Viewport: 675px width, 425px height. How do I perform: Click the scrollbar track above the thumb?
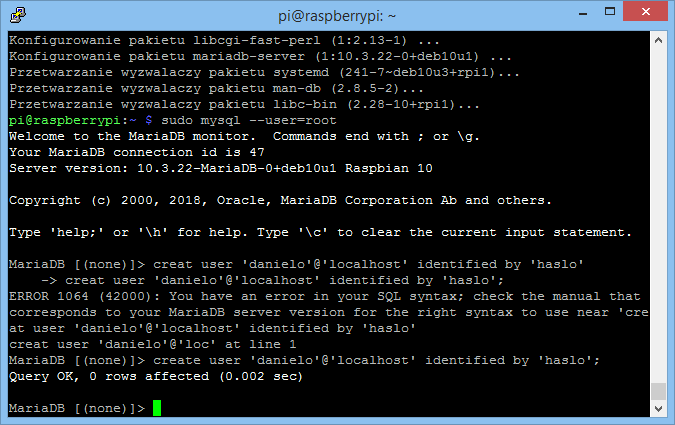point(658,200)
